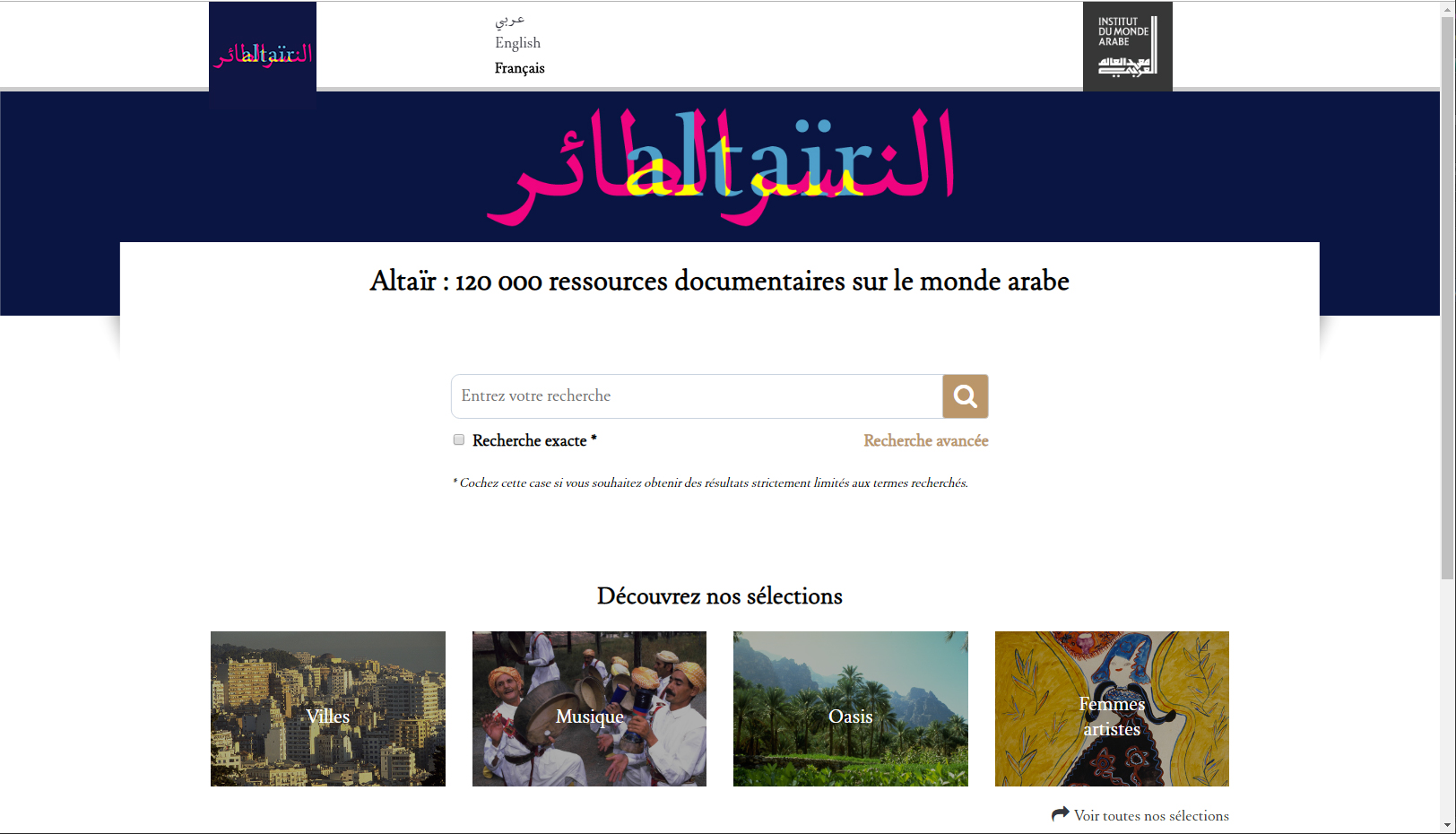Click the Découvrez nos sélections heading
Screen dimensions: 1456x834
[720, 596]
